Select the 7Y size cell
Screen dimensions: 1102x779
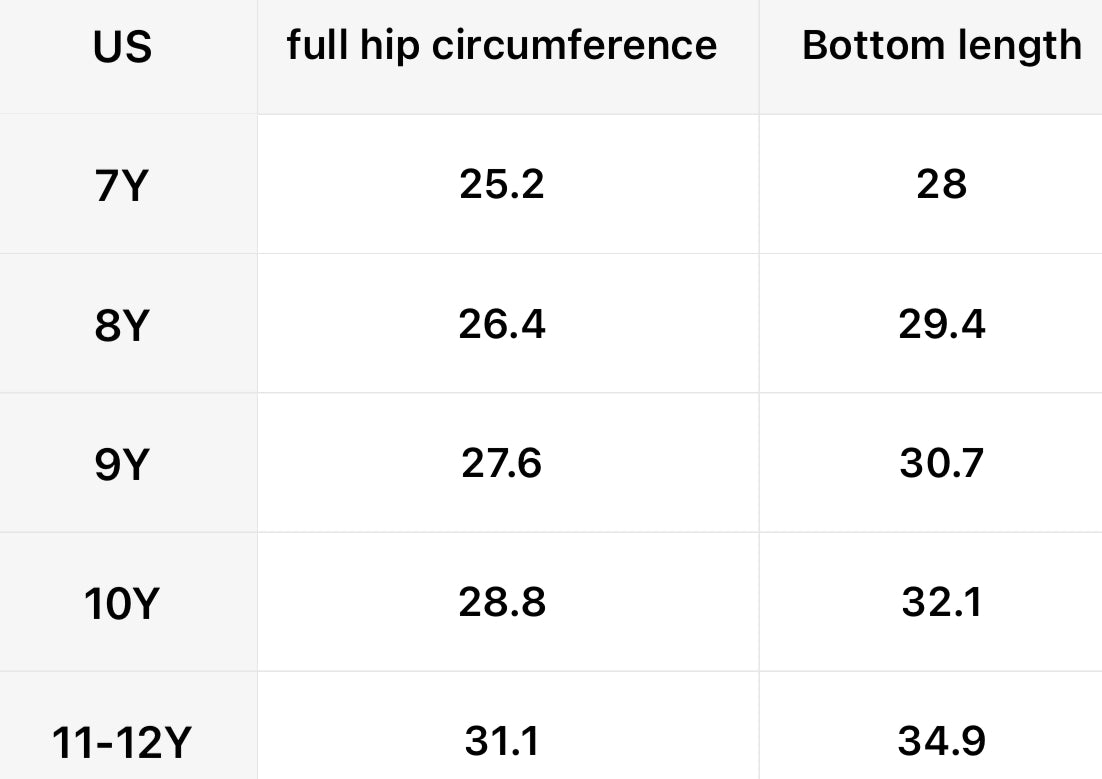coord(121,186)
